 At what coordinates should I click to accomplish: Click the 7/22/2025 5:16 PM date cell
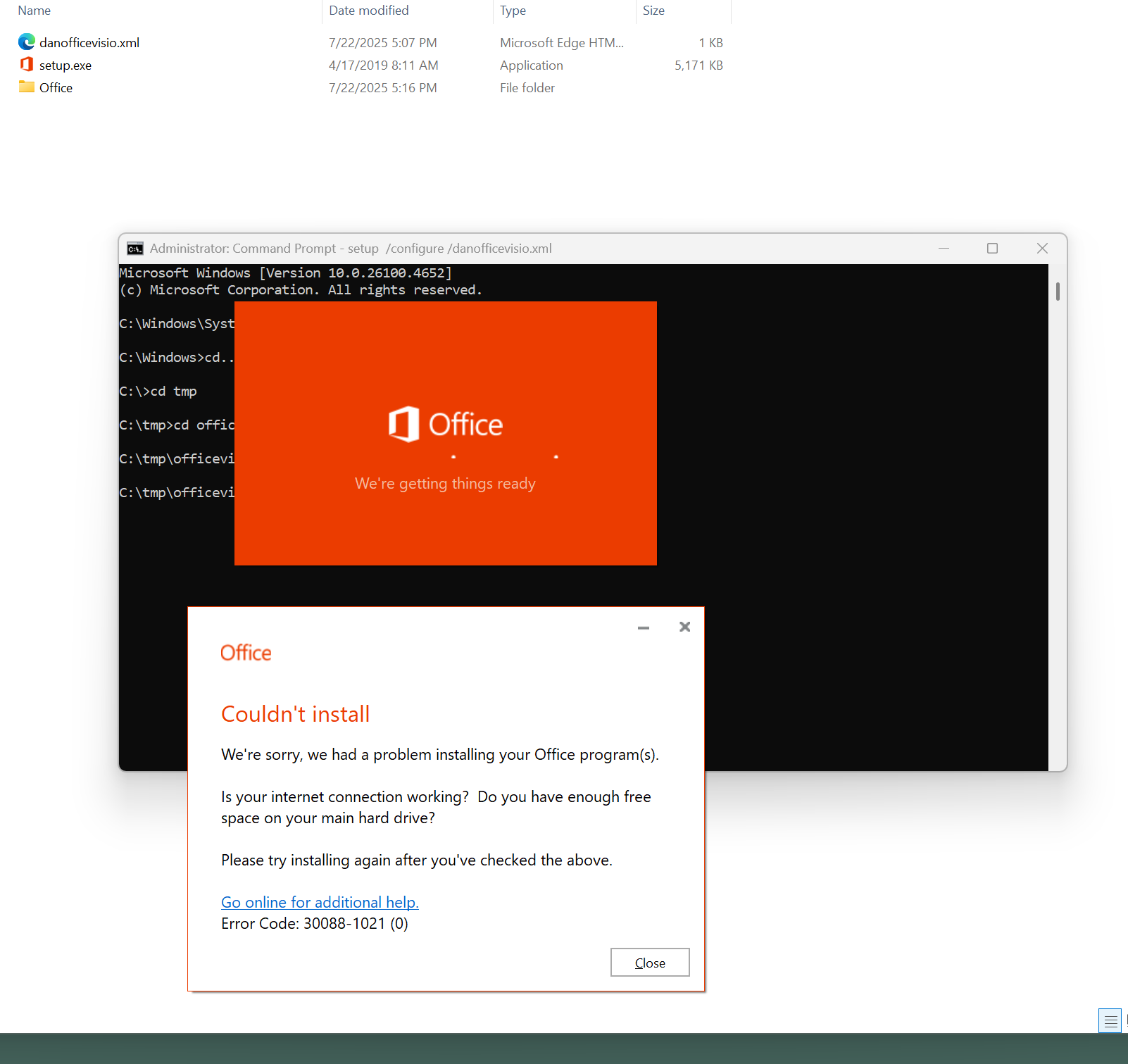(383, 88)
